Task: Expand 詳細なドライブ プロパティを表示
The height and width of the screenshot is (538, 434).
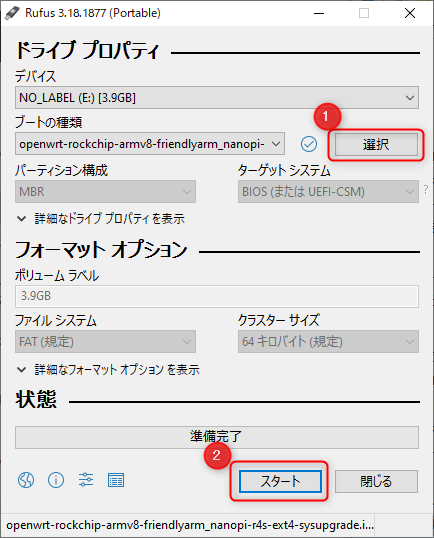Action: [x=101, y=219]
